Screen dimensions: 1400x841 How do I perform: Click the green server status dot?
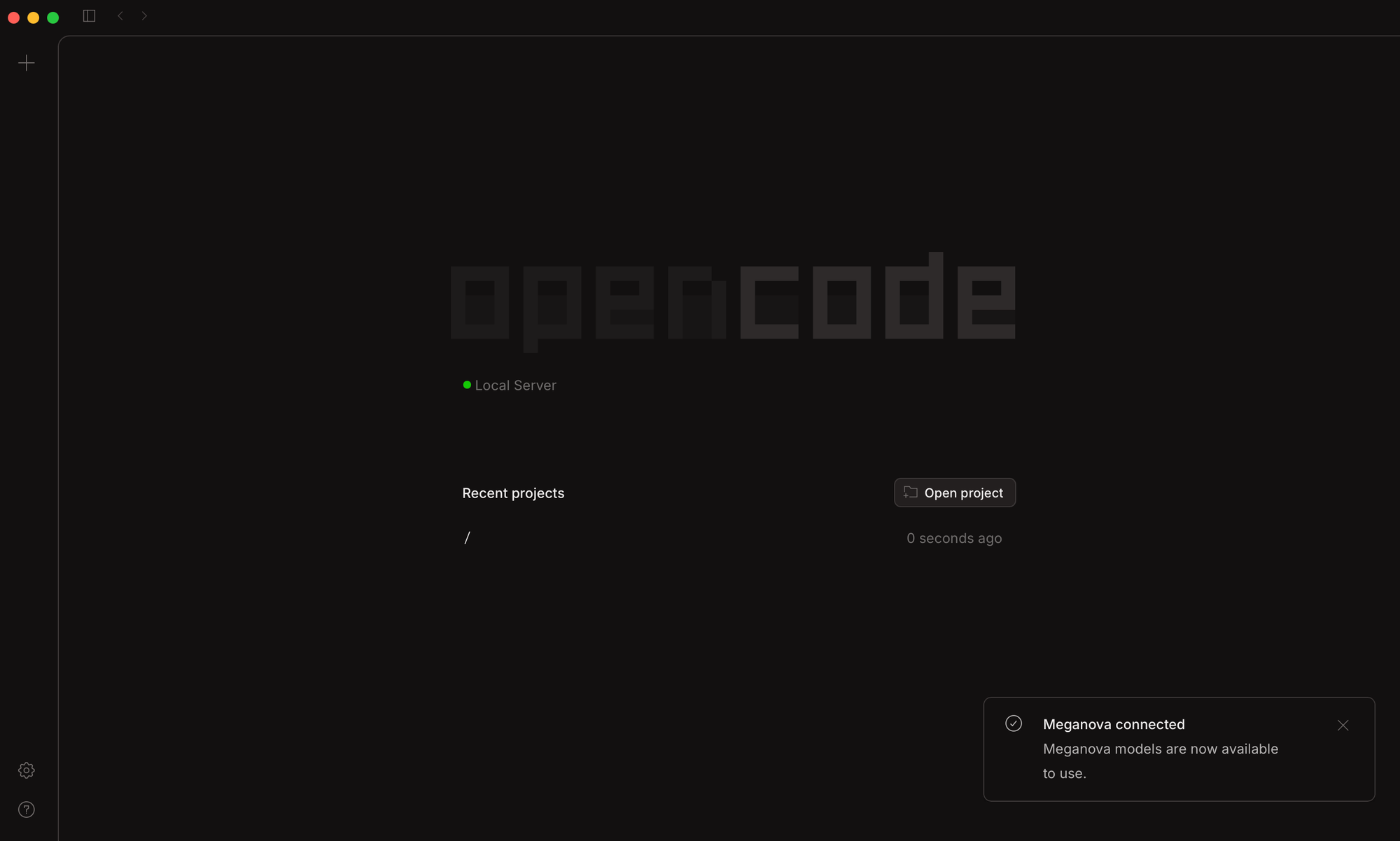pos(467,385)
